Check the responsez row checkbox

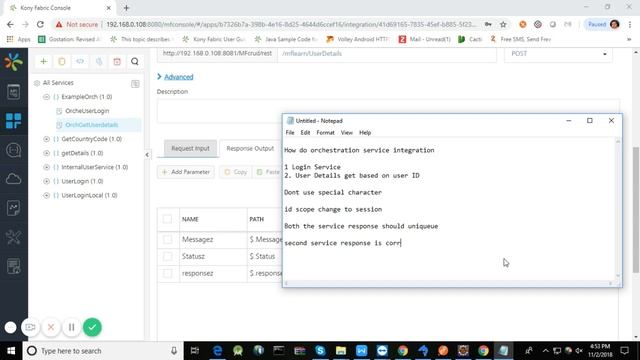click(x=167, y=273)
